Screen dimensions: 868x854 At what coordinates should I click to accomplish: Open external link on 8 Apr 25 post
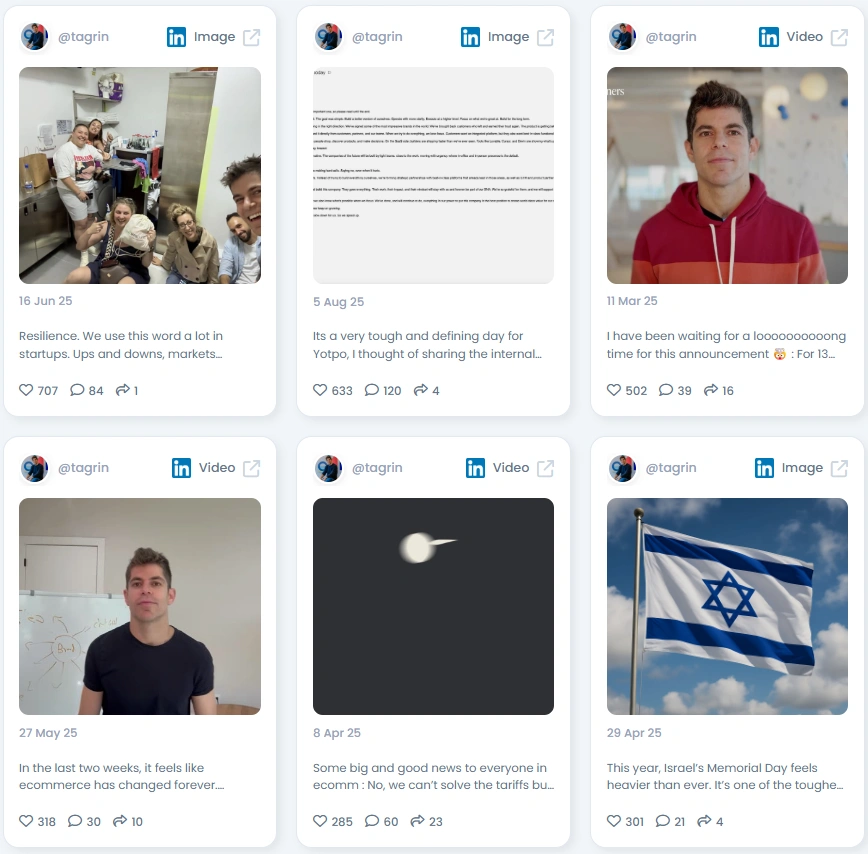545,468
